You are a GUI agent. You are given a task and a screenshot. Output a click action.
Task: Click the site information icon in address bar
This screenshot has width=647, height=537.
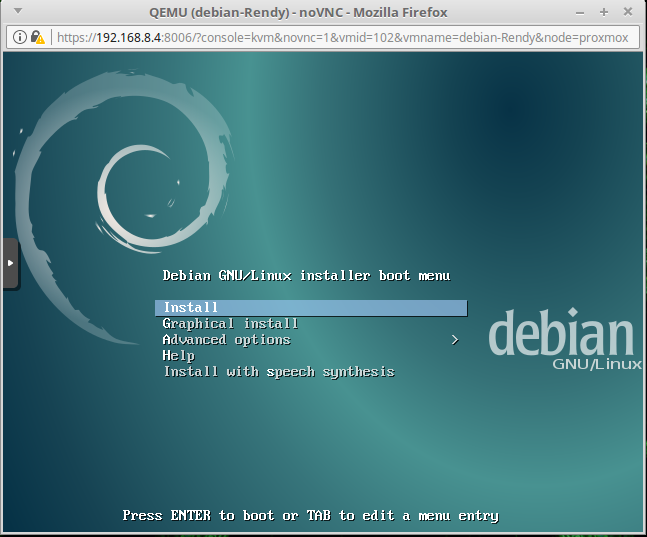(19, 37)
